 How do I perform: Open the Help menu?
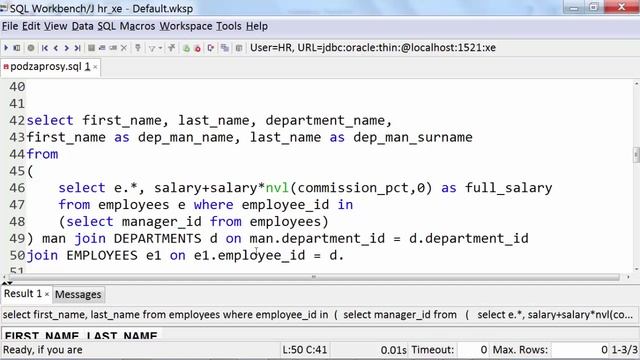click(257, 26)
